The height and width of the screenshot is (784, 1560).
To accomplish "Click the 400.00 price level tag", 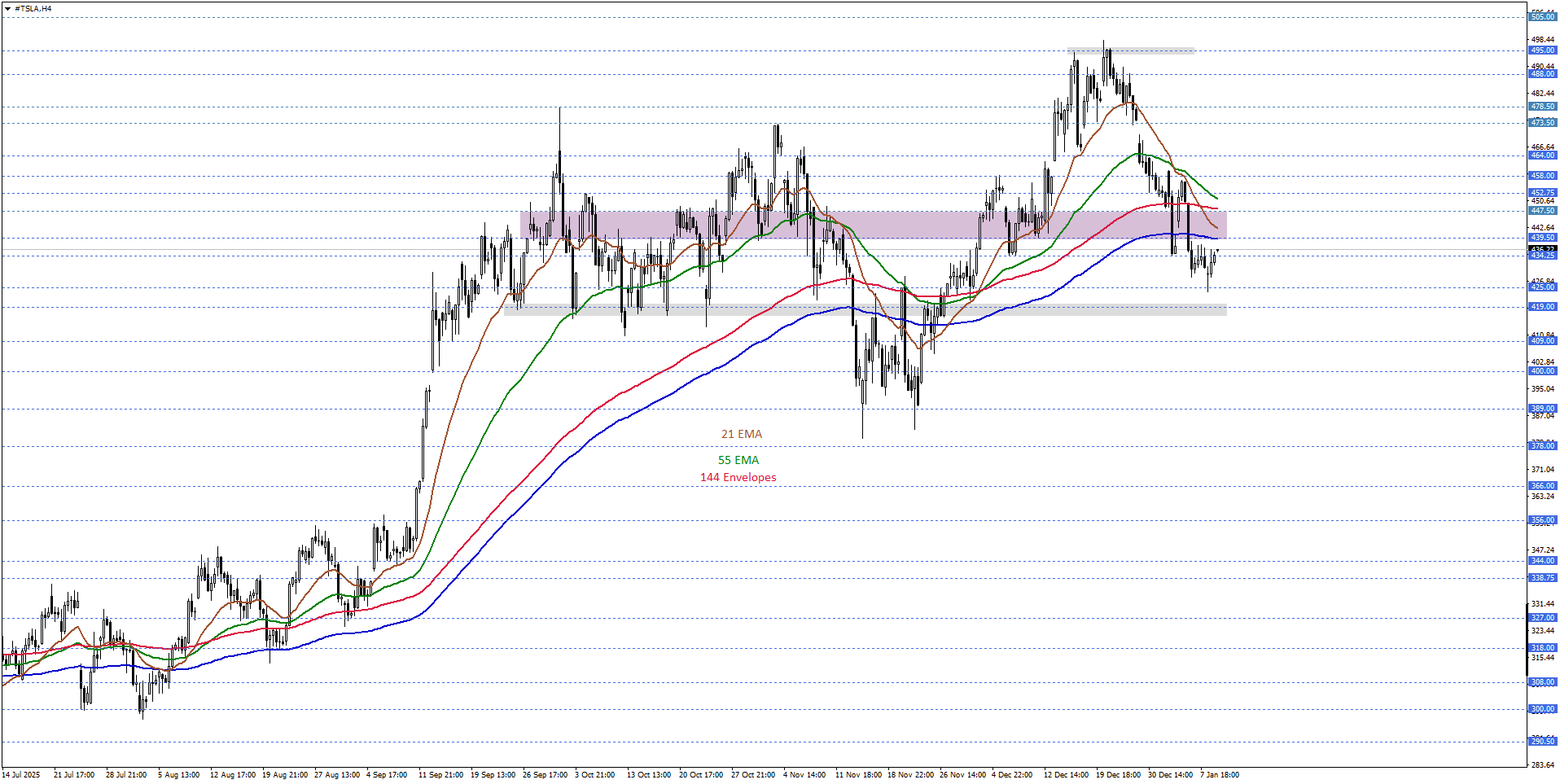I will point(1542,371).
